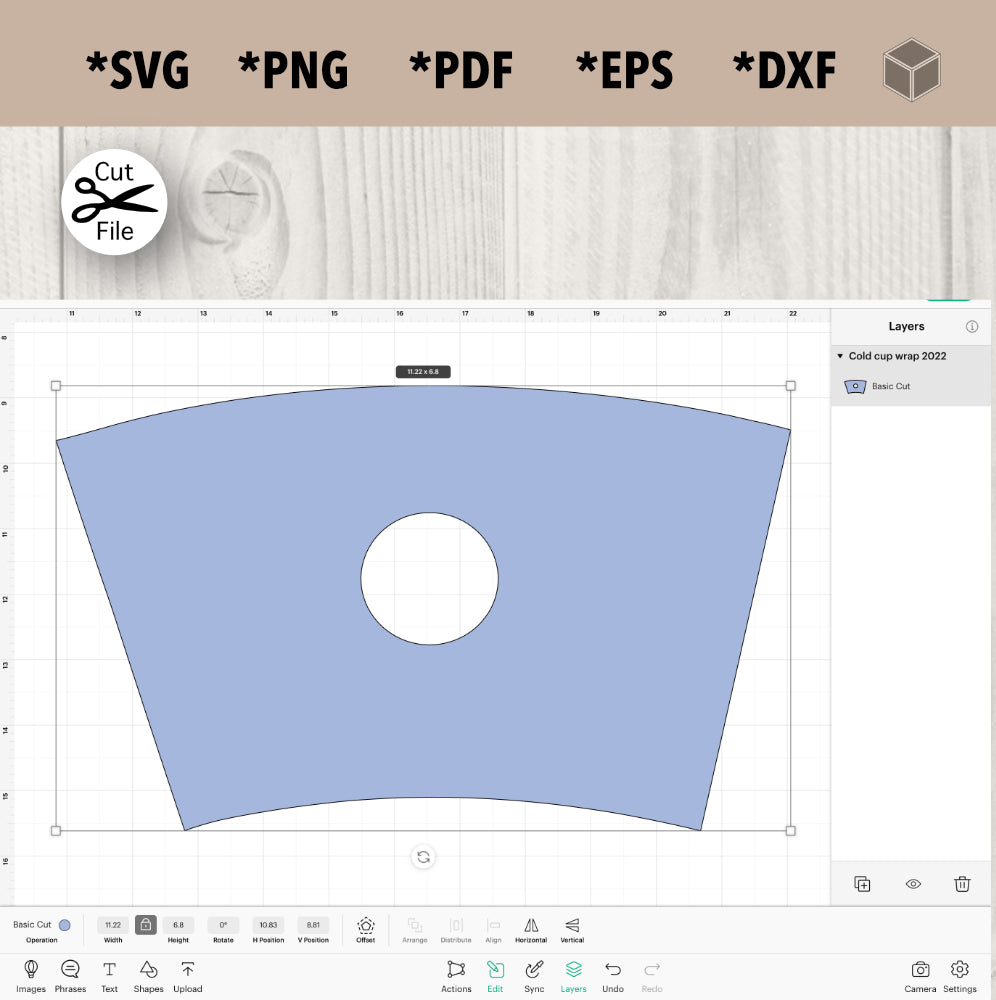Image resolution: width=996 pixels, height=1000 pixels.
Task: Select the Basic Cut layer
Action: pos(890,386)
